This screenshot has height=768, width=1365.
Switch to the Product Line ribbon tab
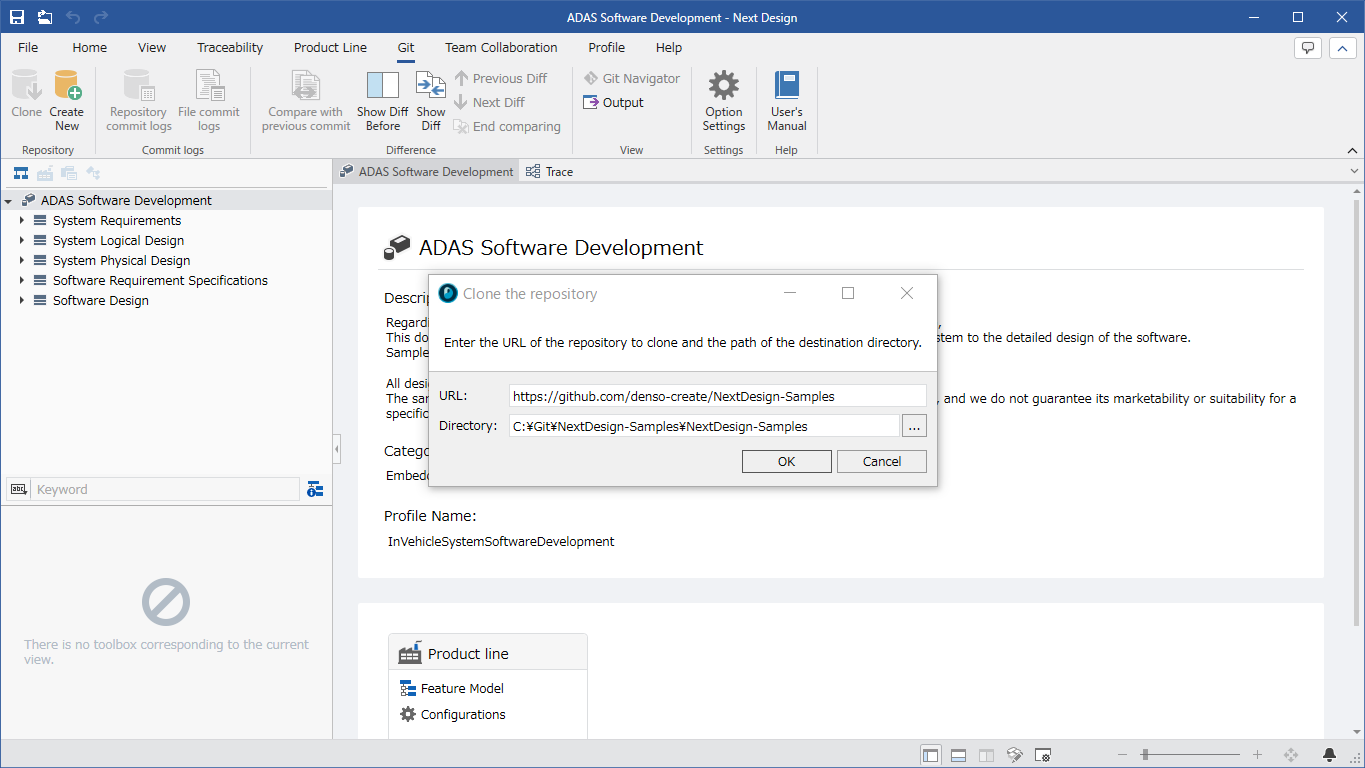330,47
